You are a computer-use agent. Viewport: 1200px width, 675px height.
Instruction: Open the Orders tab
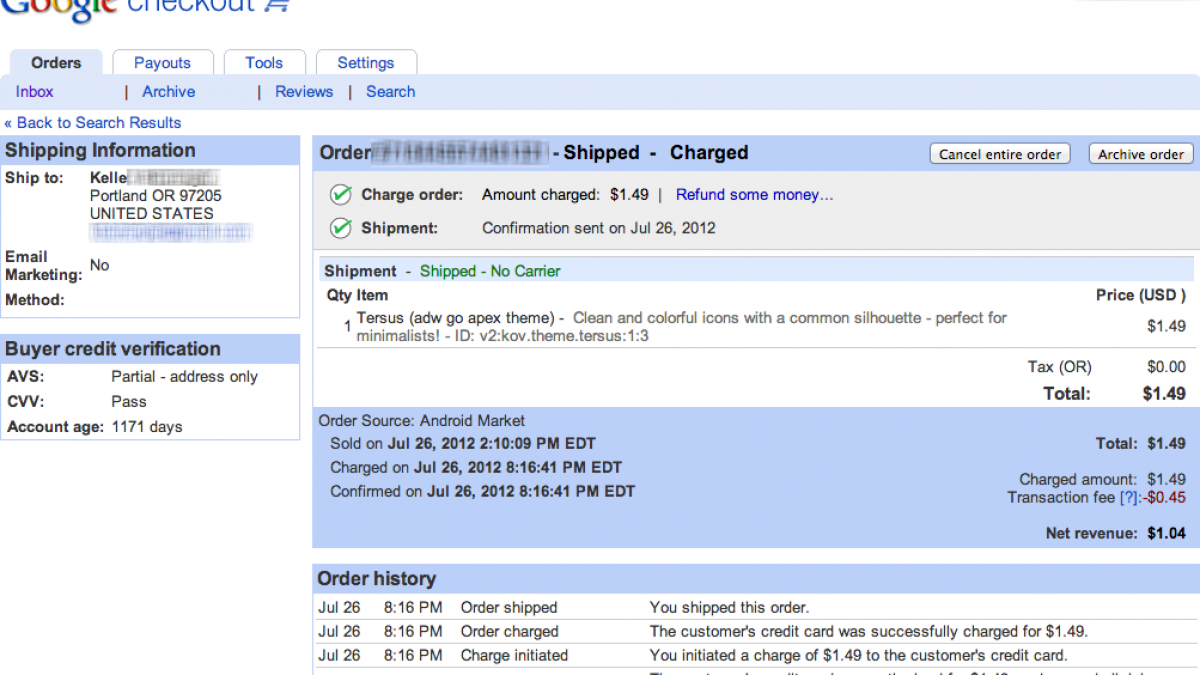click(x=56, y=63)
